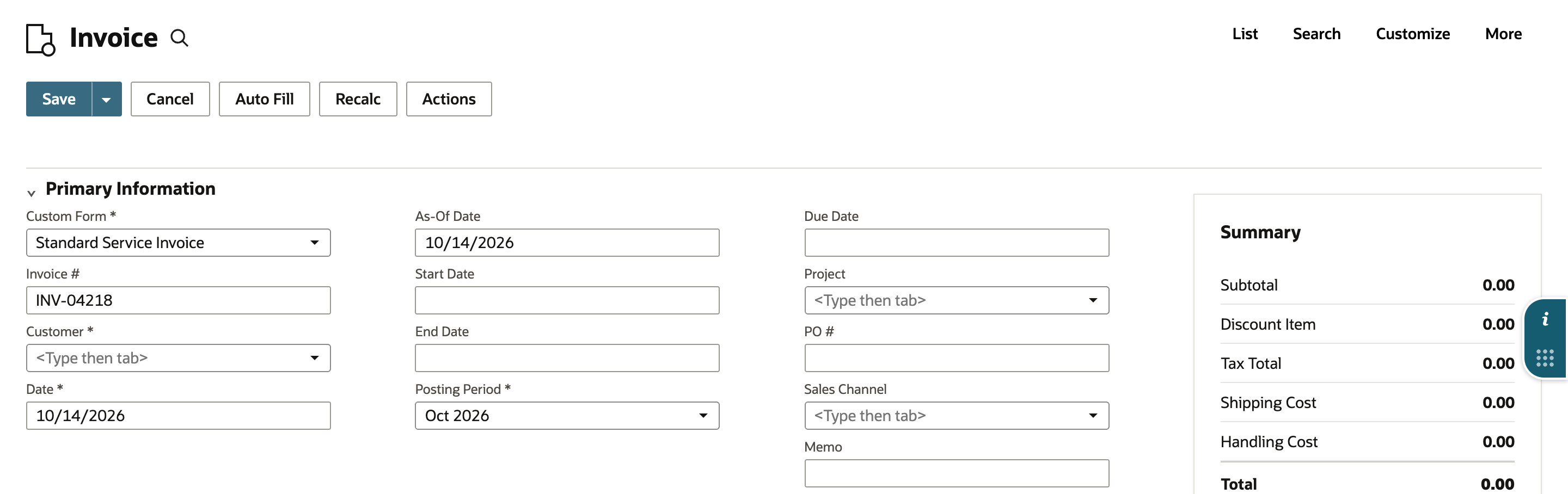Image resolution: width=1568 pixels, height=494 pixels.
Task: Click the Tax Total label
Action: click(x=1251, y=364)
